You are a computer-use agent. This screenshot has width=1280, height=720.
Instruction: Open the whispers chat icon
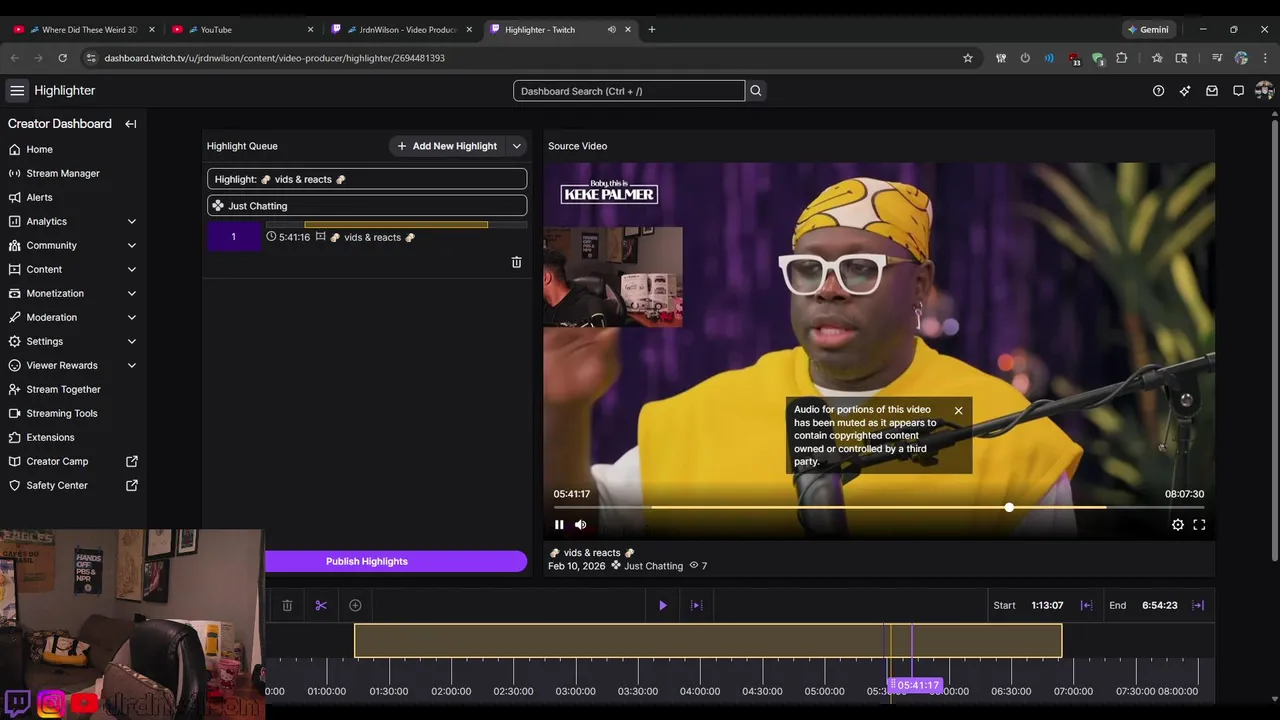[1238, 91]
